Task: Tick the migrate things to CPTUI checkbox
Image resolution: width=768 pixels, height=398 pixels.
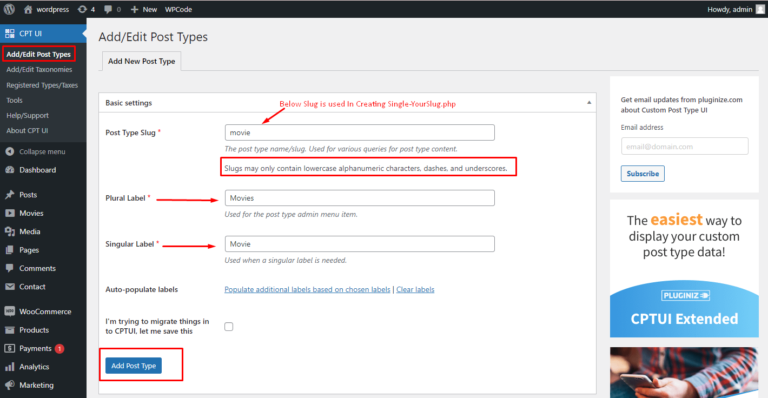Action: (229, 327)
